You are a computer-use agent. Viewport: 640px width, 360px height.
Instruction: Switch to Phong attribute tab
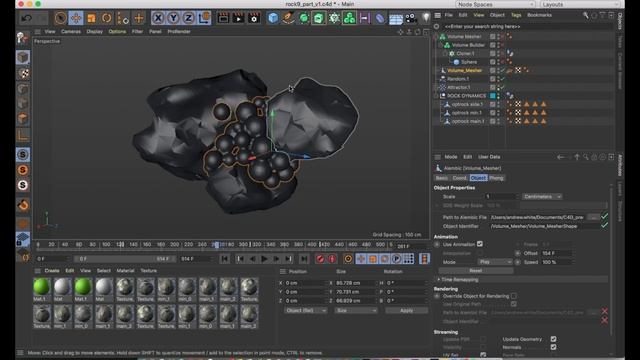(x=496, y=178)
